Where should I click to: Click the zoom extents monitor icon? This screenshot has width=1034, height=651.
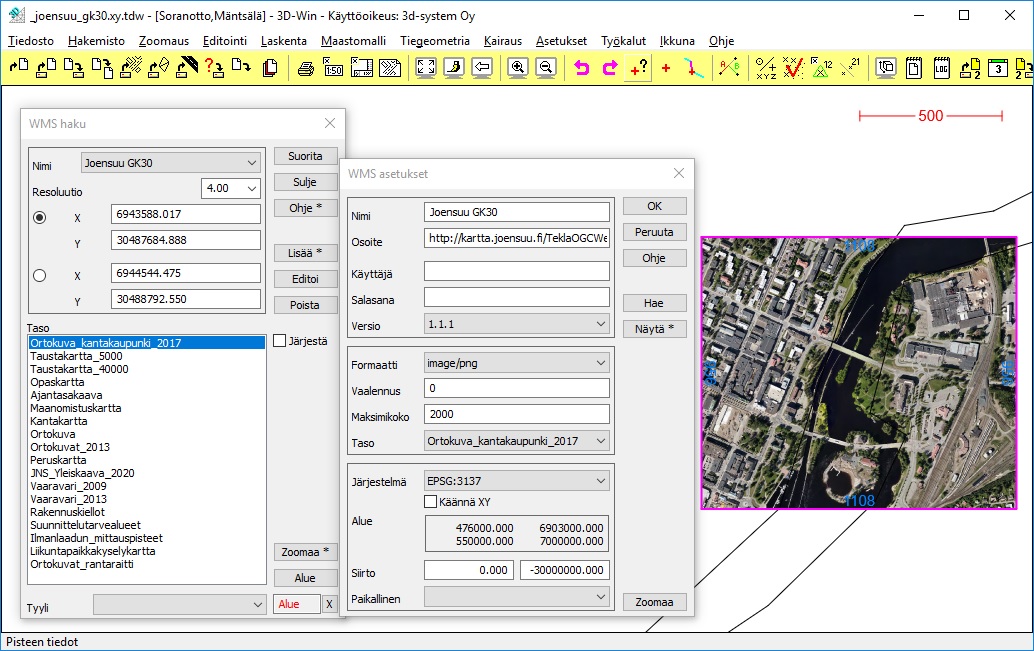[x=426, y=67]
